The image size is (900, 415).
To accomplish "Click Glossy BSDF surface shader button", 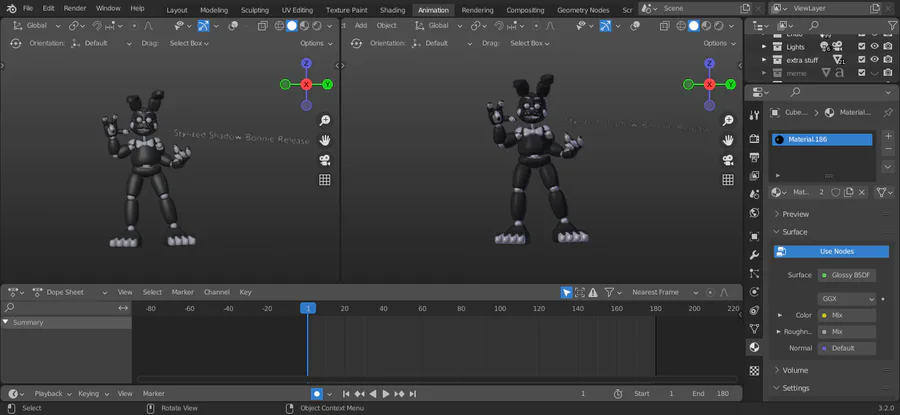I will [847, 275].
